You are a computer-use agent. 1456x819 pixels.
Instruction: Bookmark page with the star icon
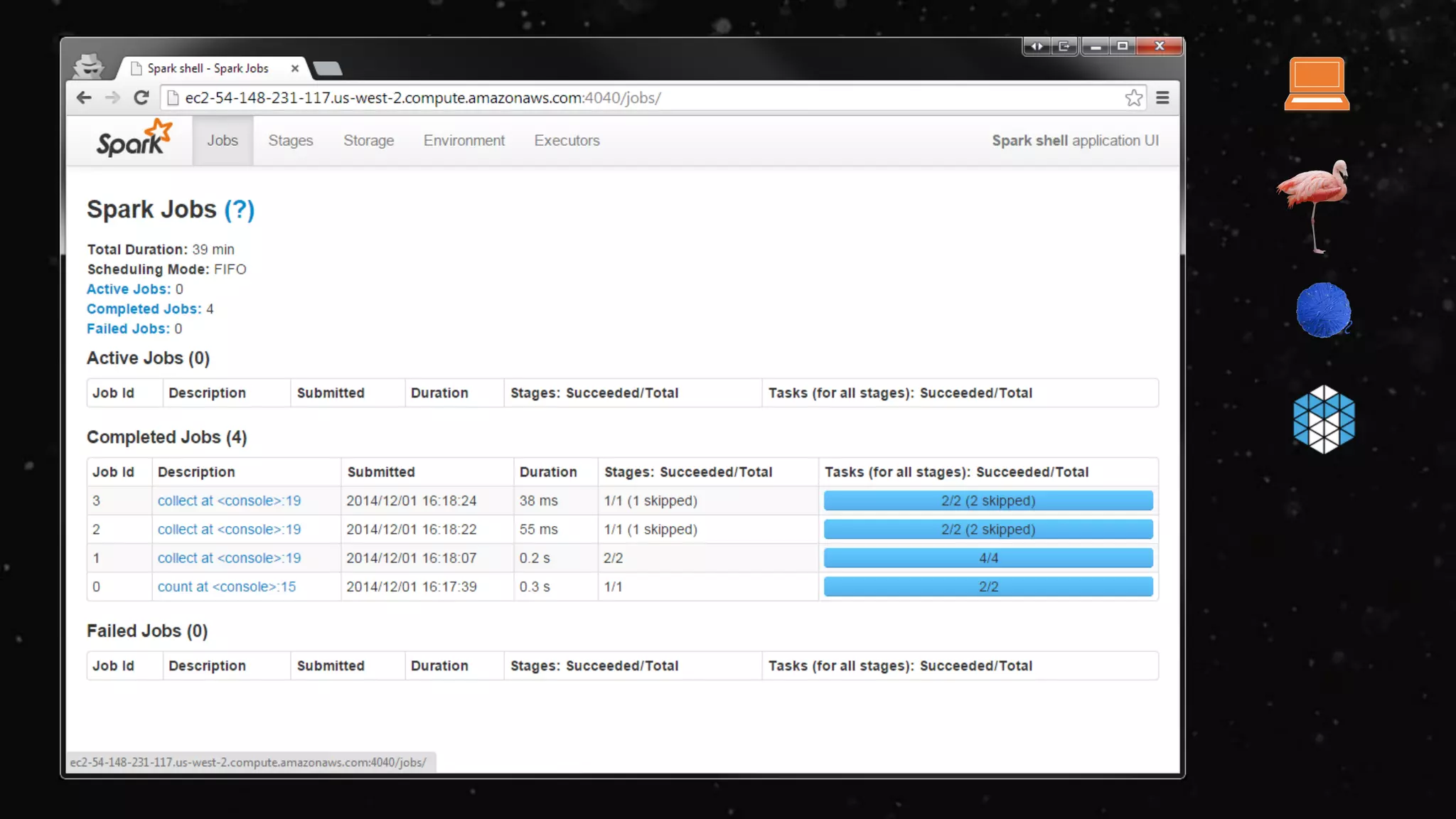[1133, 98]
